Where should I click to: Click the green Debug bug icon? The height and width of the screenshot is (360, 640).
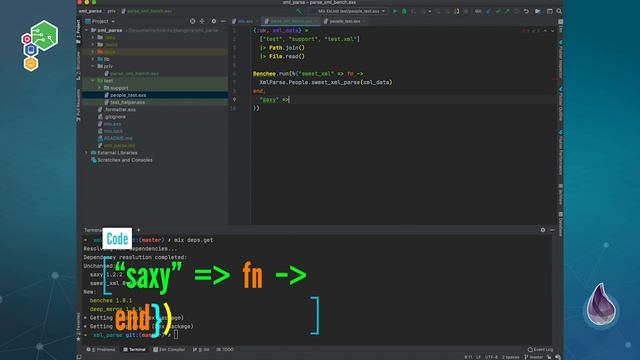click(404, 11)
